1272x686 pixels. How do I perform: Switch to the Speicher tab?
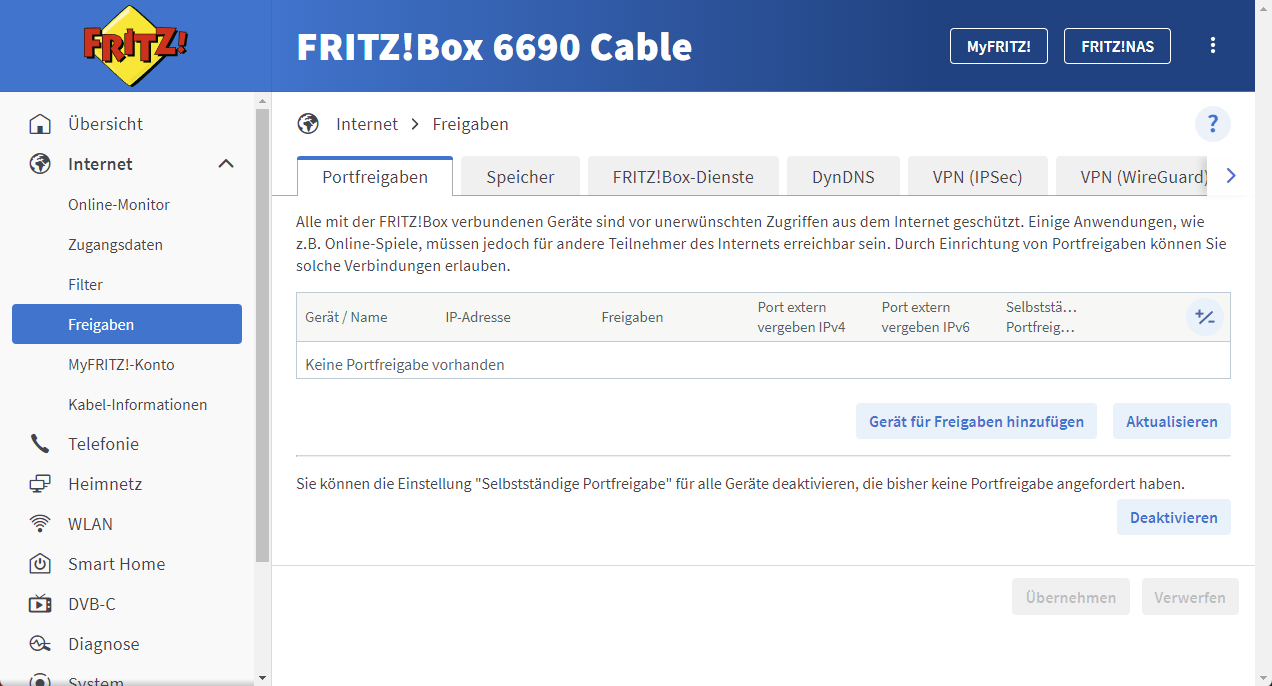click(x=520, y=175)
